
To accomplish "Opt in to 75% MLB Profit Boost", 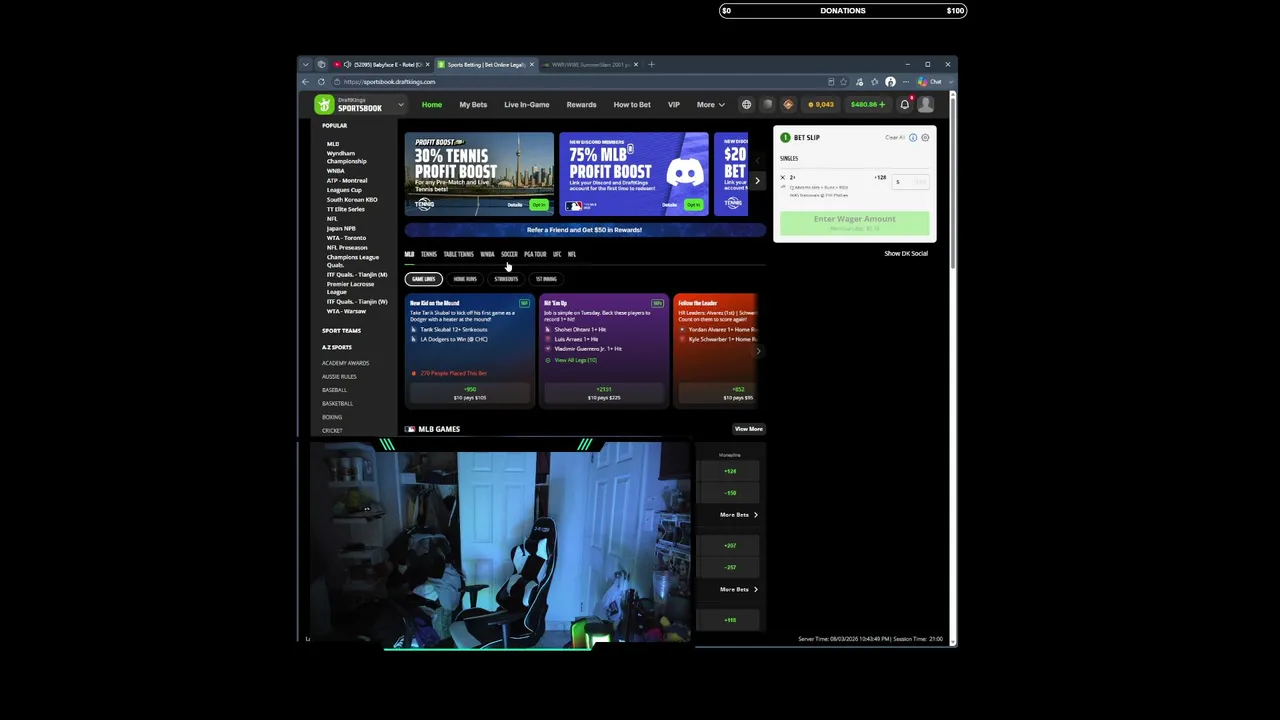I will click(x=694, y=205).
